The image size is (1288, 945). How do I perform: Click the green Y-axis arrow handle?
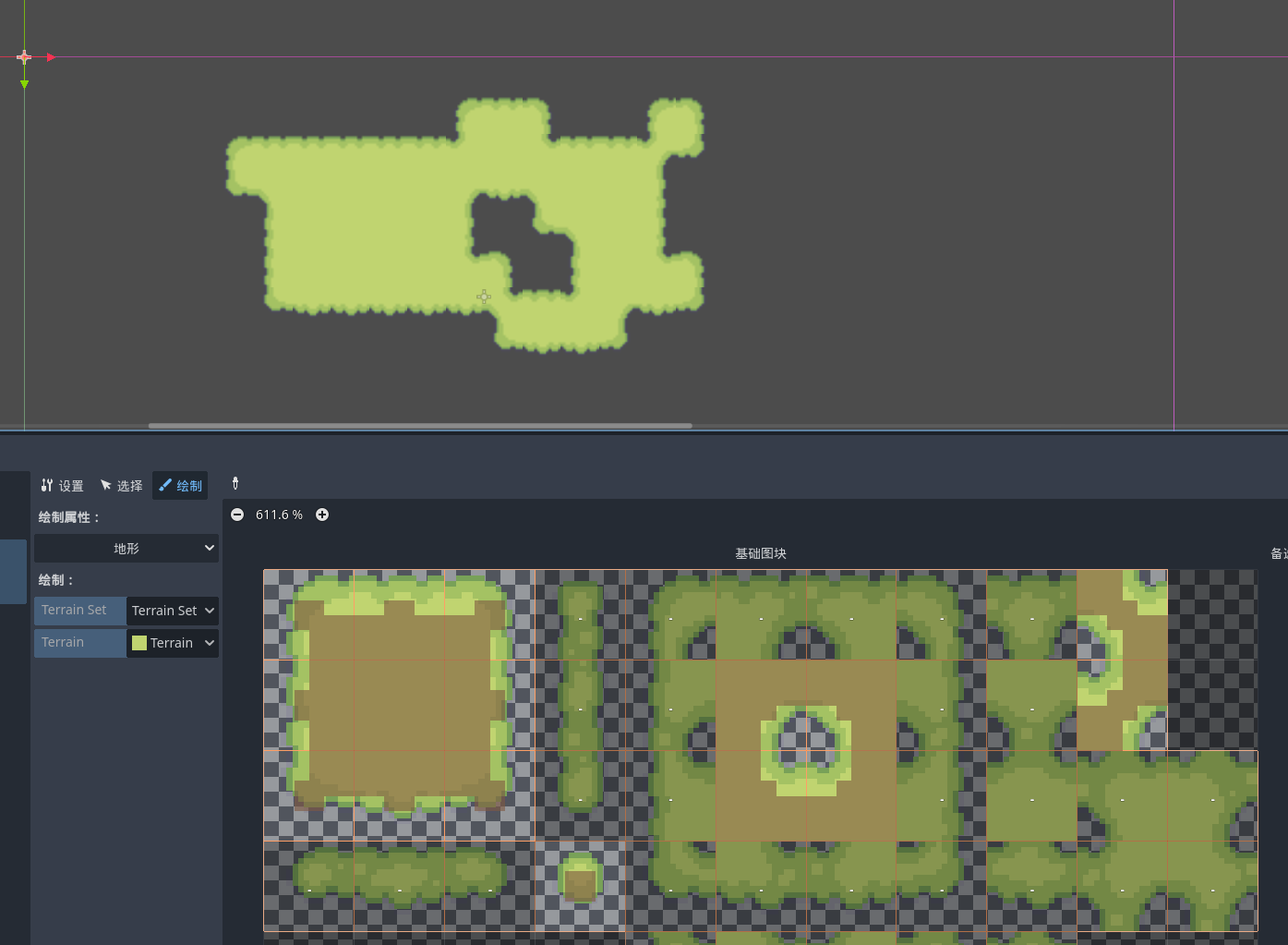(24, 85)
